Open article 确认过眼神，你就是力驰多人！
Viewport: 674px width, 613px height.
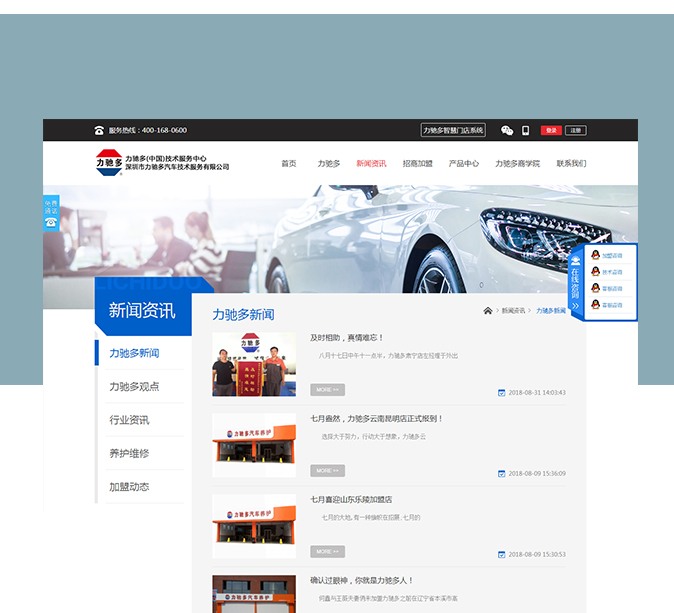(362, 580)
